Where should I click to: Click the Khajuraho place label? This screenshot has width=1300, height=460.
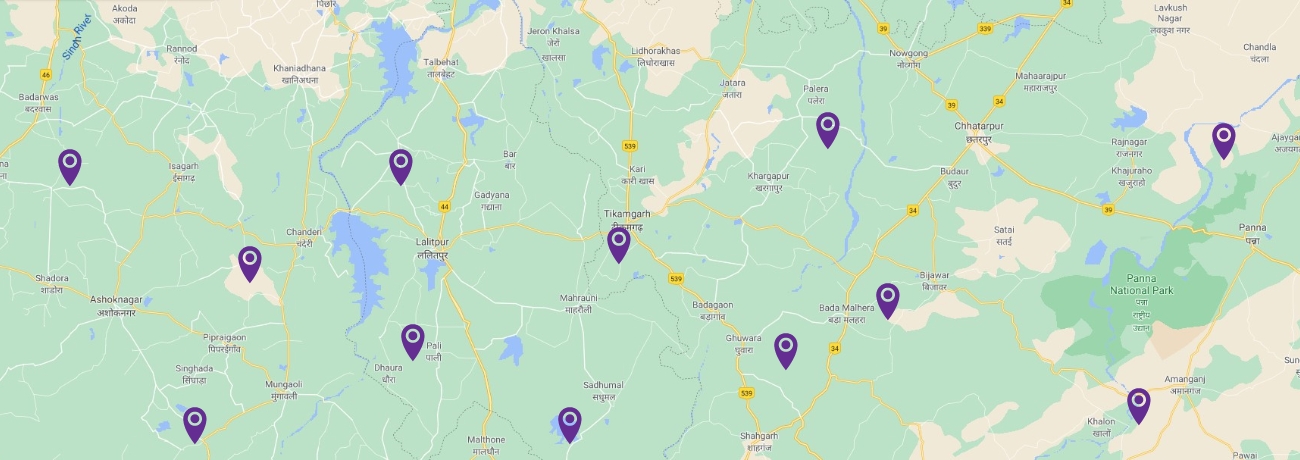1131,177
